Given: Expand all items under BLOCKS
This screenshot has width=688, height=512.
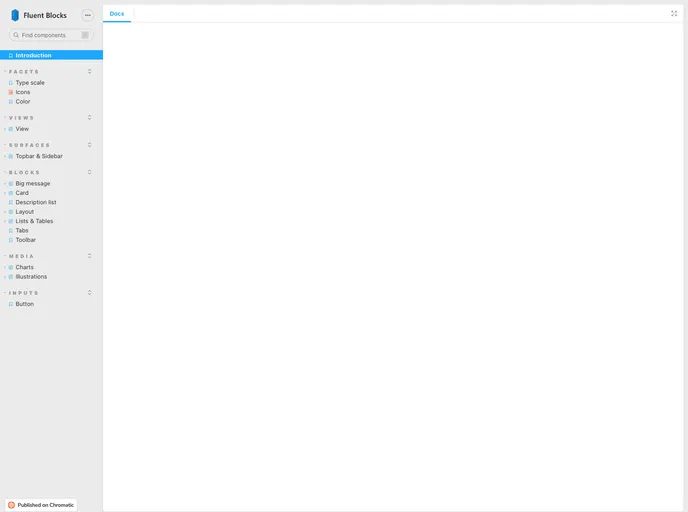Looking at the screenshot, I should 90,172.
